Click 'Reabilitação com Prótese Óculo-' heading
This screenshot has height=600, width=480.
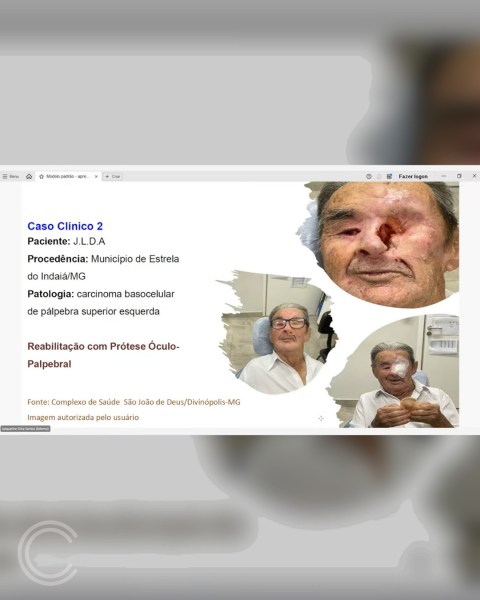point(103,346)
